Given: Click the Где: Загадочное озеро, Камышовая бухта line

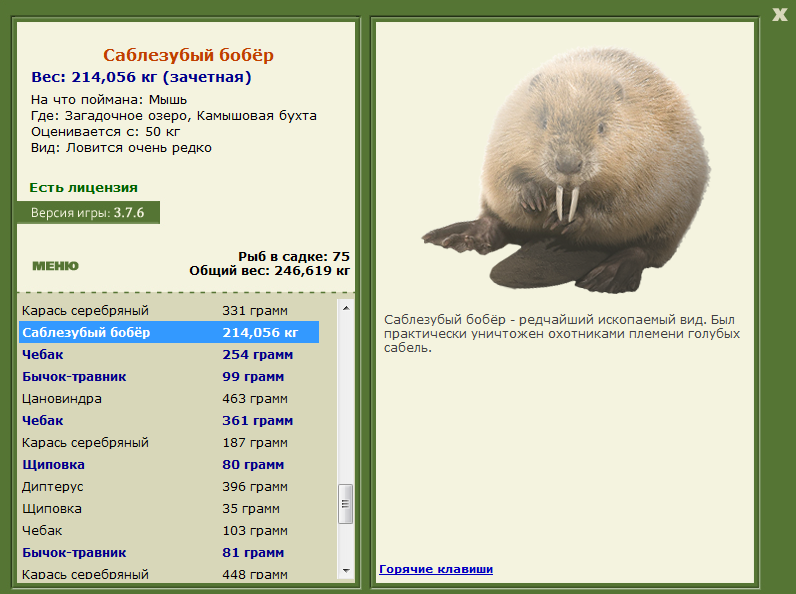Looking at the screenshot, I should pos(174,116).
